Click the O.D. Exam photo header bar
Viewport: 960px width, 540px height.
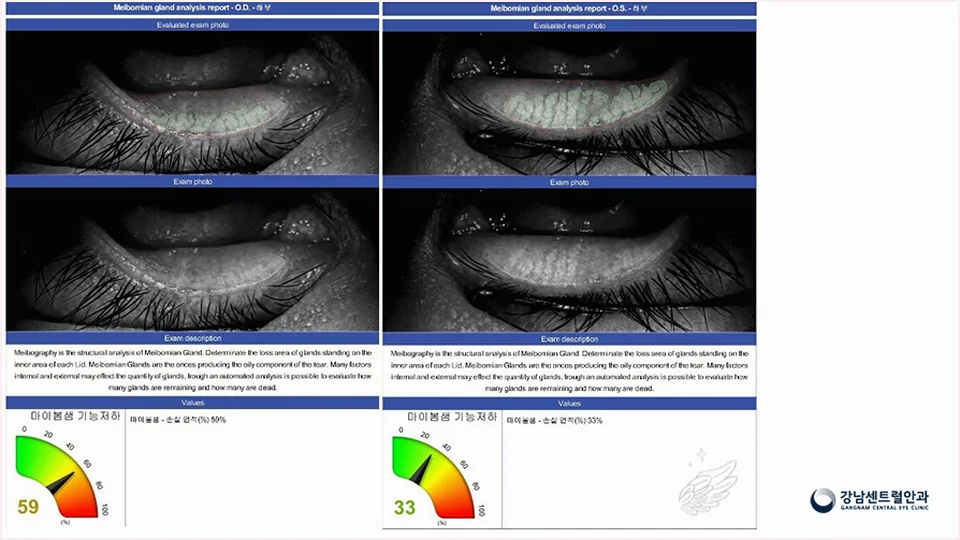[192, 181]
